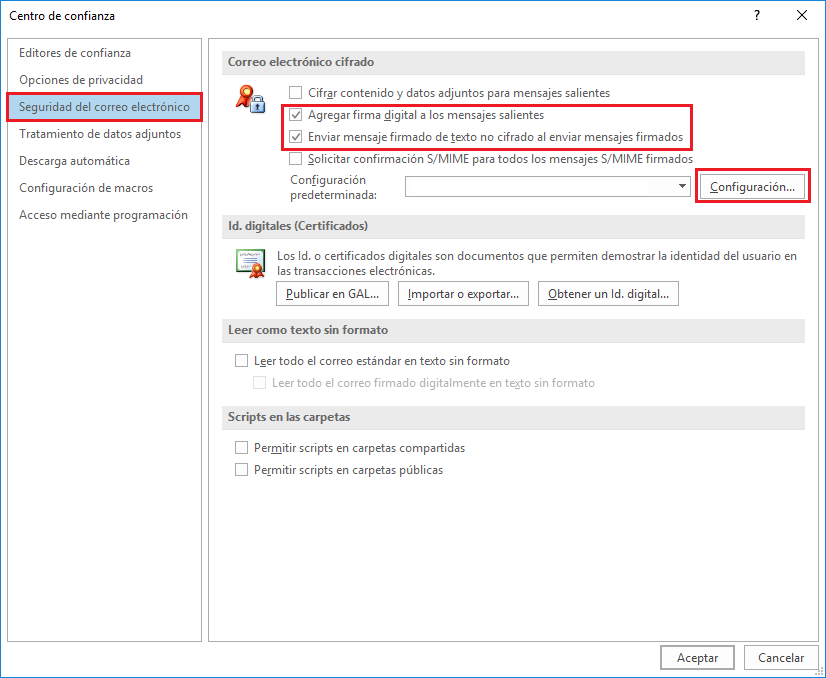Open Opciones de privacidad section

[x=81, y=80]
